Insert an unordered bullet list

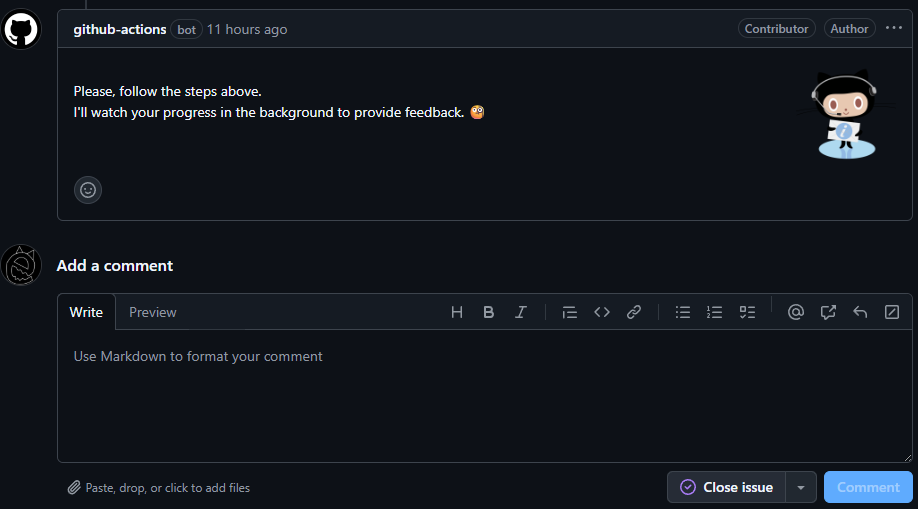(x=683, y=312)
